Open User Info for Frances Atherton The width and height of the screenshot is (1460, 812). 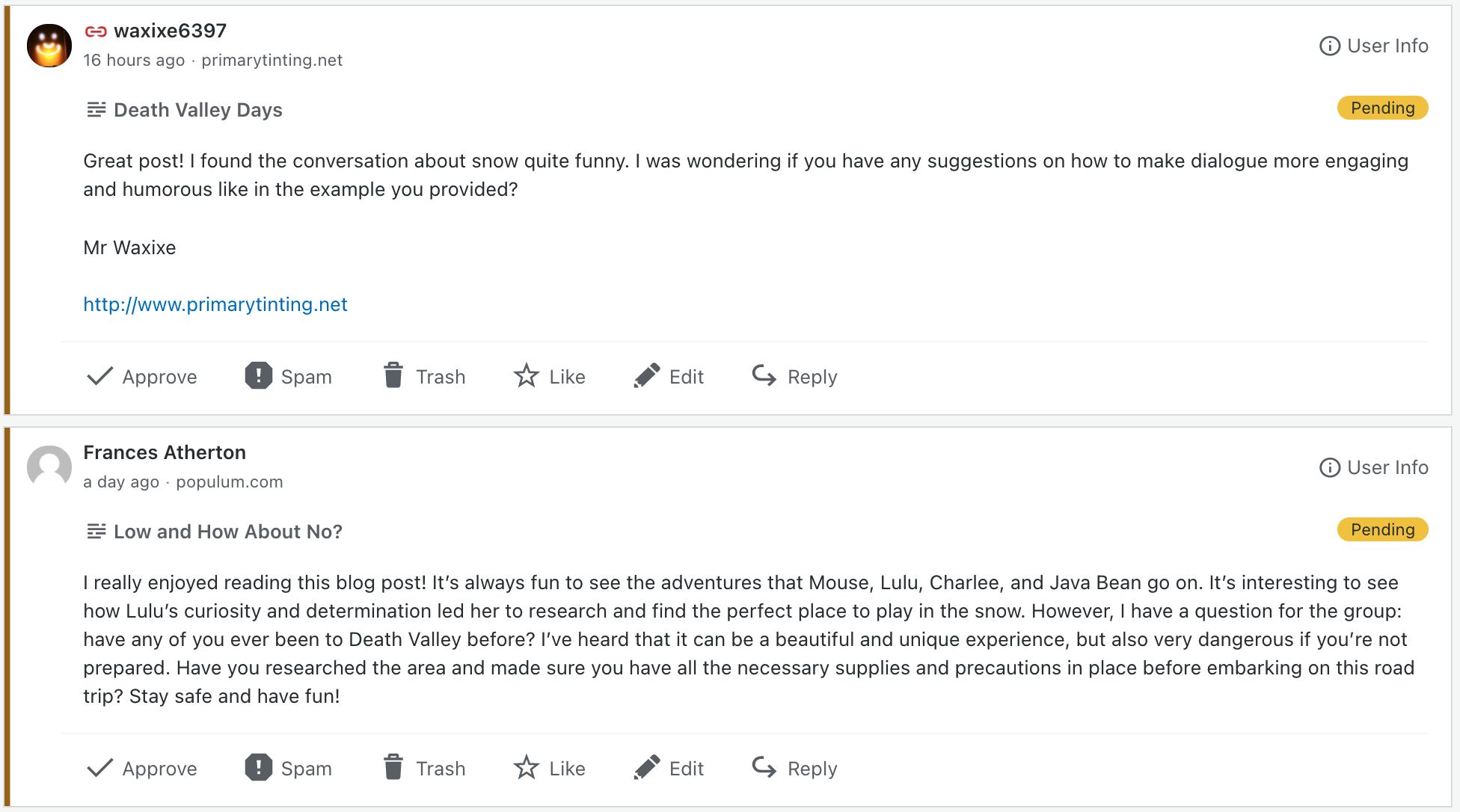pos(1374,468)
